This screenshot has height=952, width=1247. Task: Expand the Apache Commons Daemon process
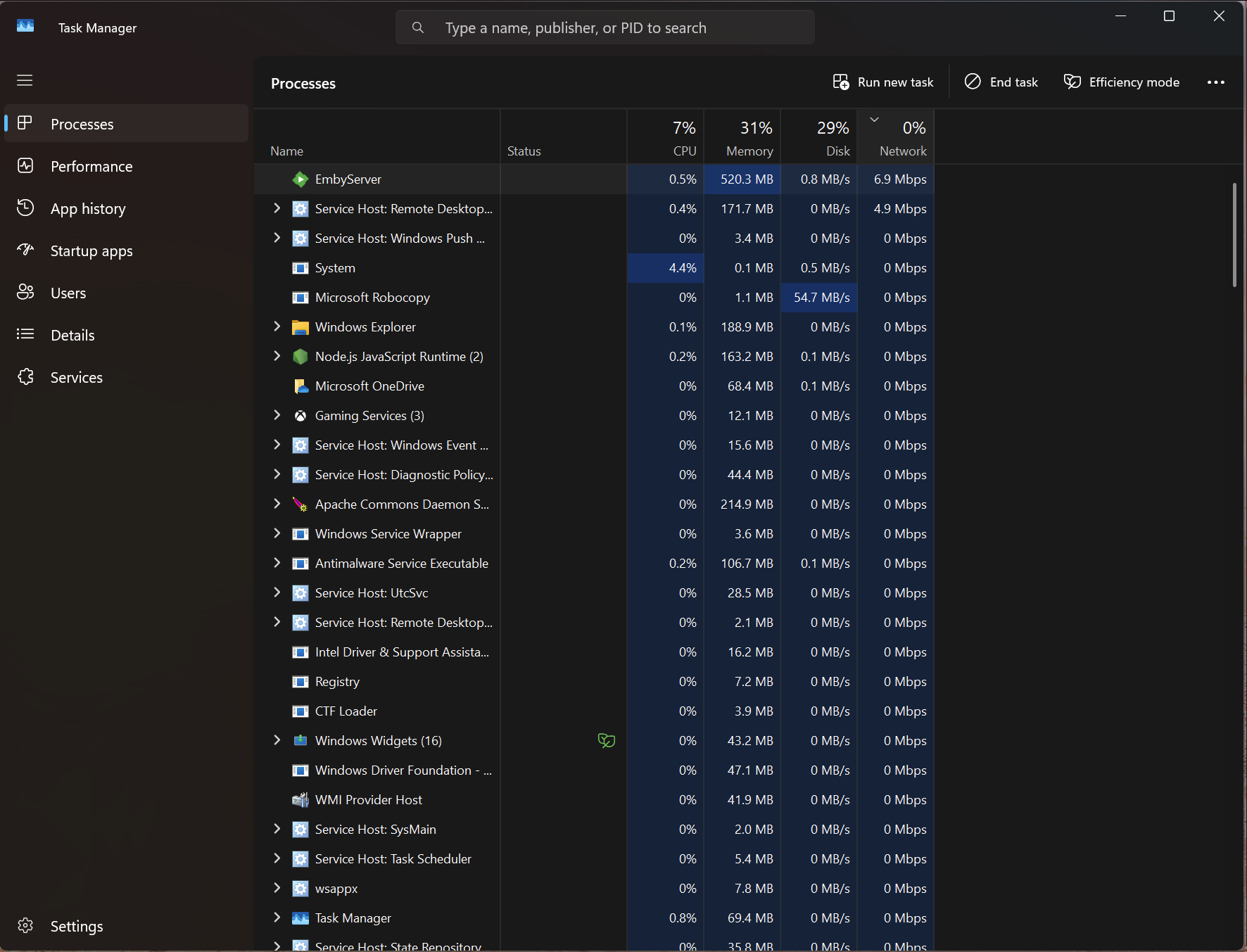pos(277,504)
